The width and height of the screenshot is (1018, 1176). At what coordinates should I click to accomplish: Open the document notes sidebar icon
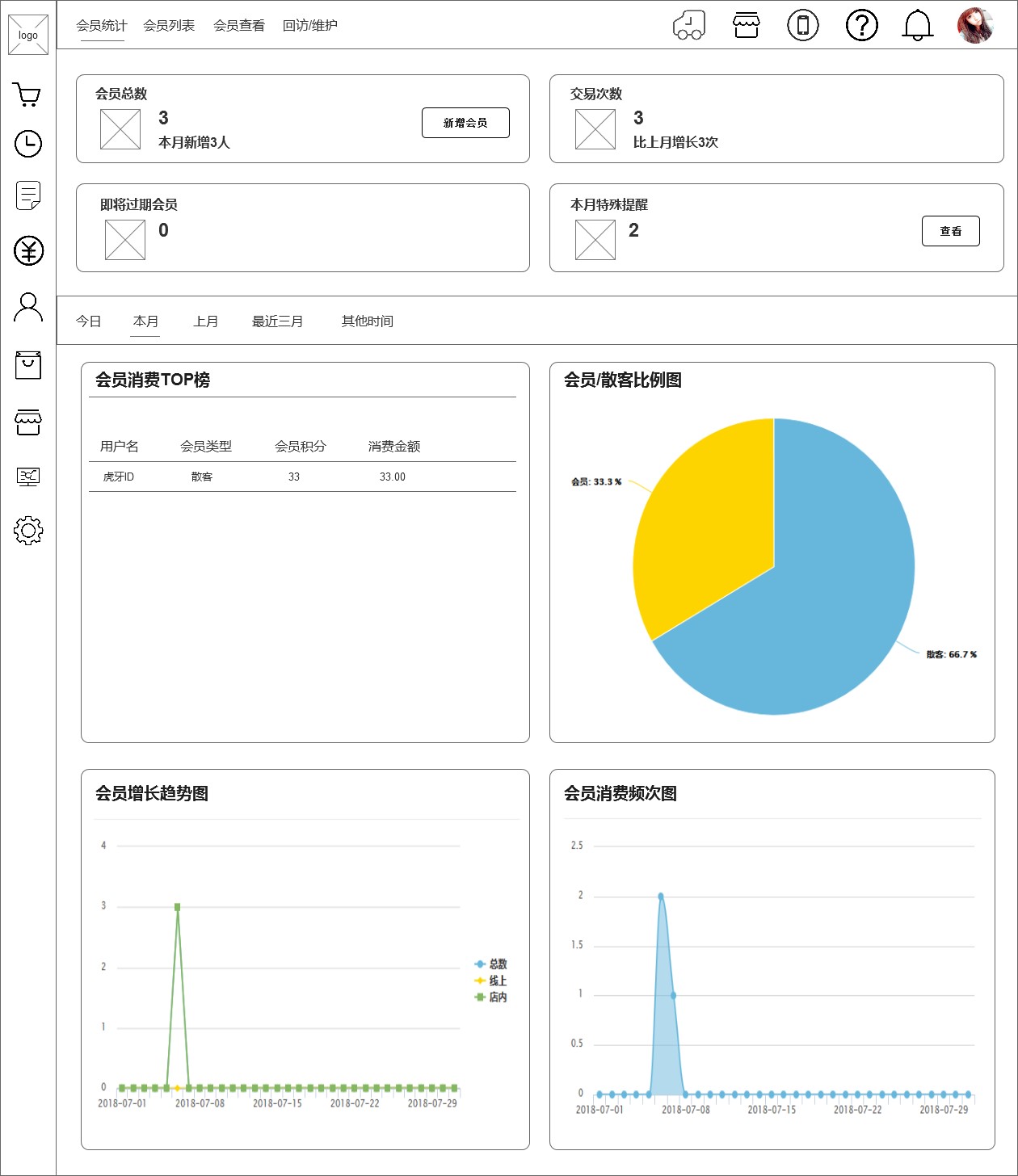coord(28,195)
